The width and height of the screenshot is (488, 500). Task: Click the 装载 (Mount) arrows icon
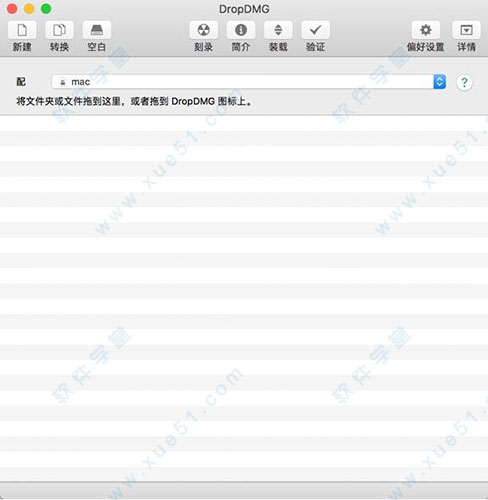tap(278, 30)
